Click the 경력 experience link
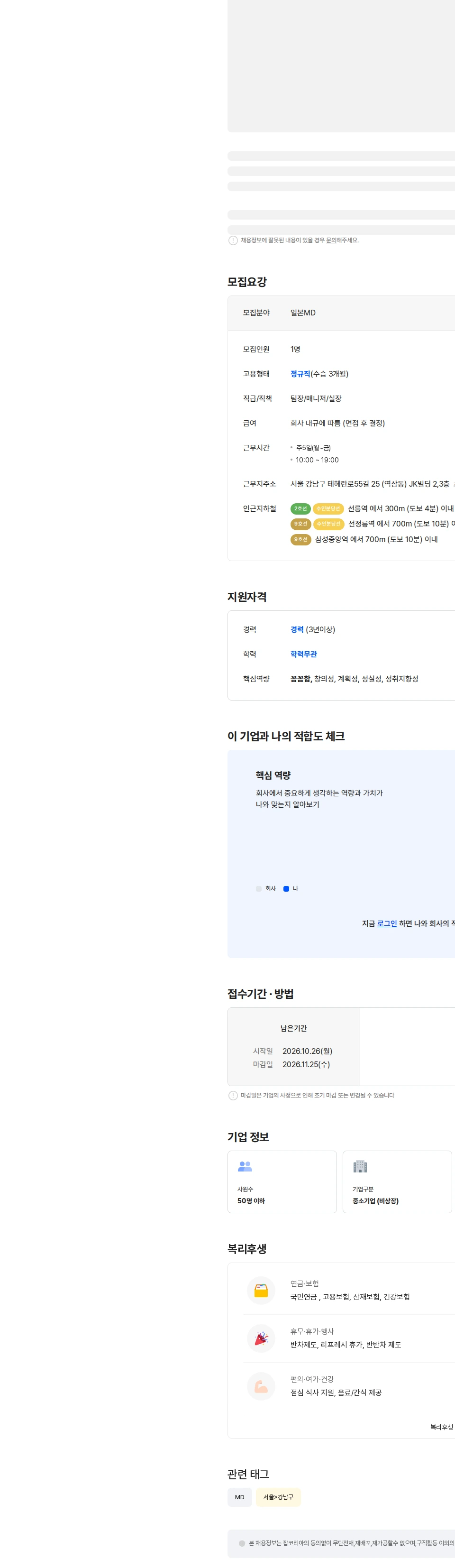The height and width of the screenshot is (1568, 455). (x=297, y=629)
